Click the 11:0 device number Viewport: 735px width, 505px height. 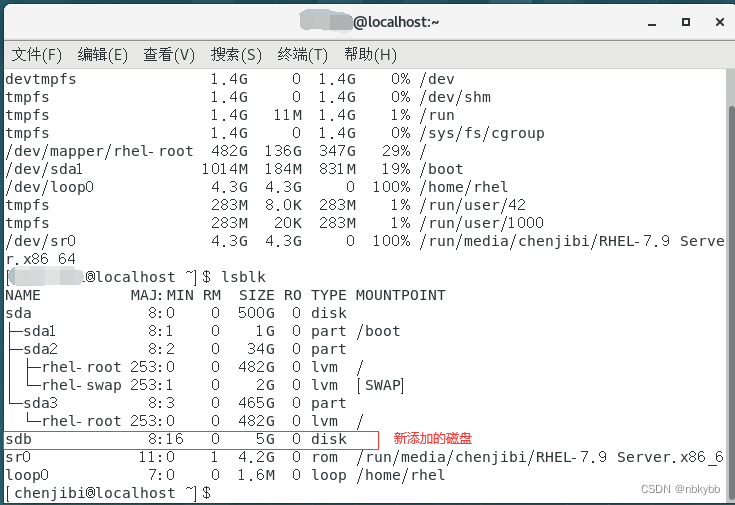click(157, 457)
